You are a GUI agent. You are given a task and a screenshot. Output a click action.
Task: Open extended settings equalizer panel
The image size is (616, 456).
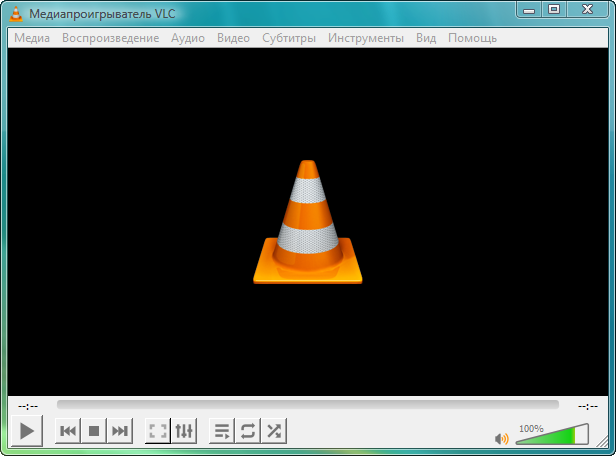point(184,431)
